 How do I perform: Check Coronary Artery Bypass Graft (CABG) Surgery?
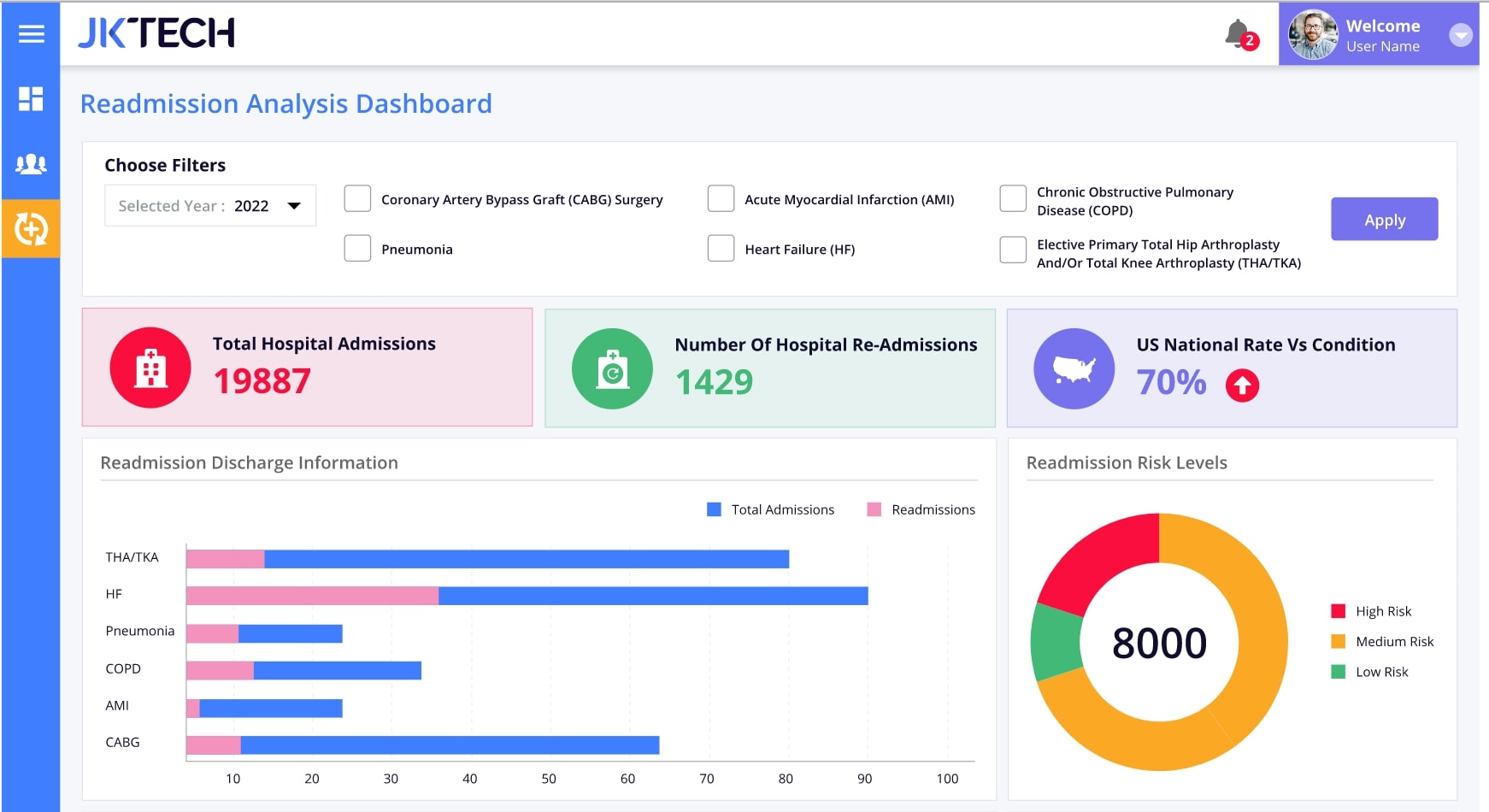[357, 198]
